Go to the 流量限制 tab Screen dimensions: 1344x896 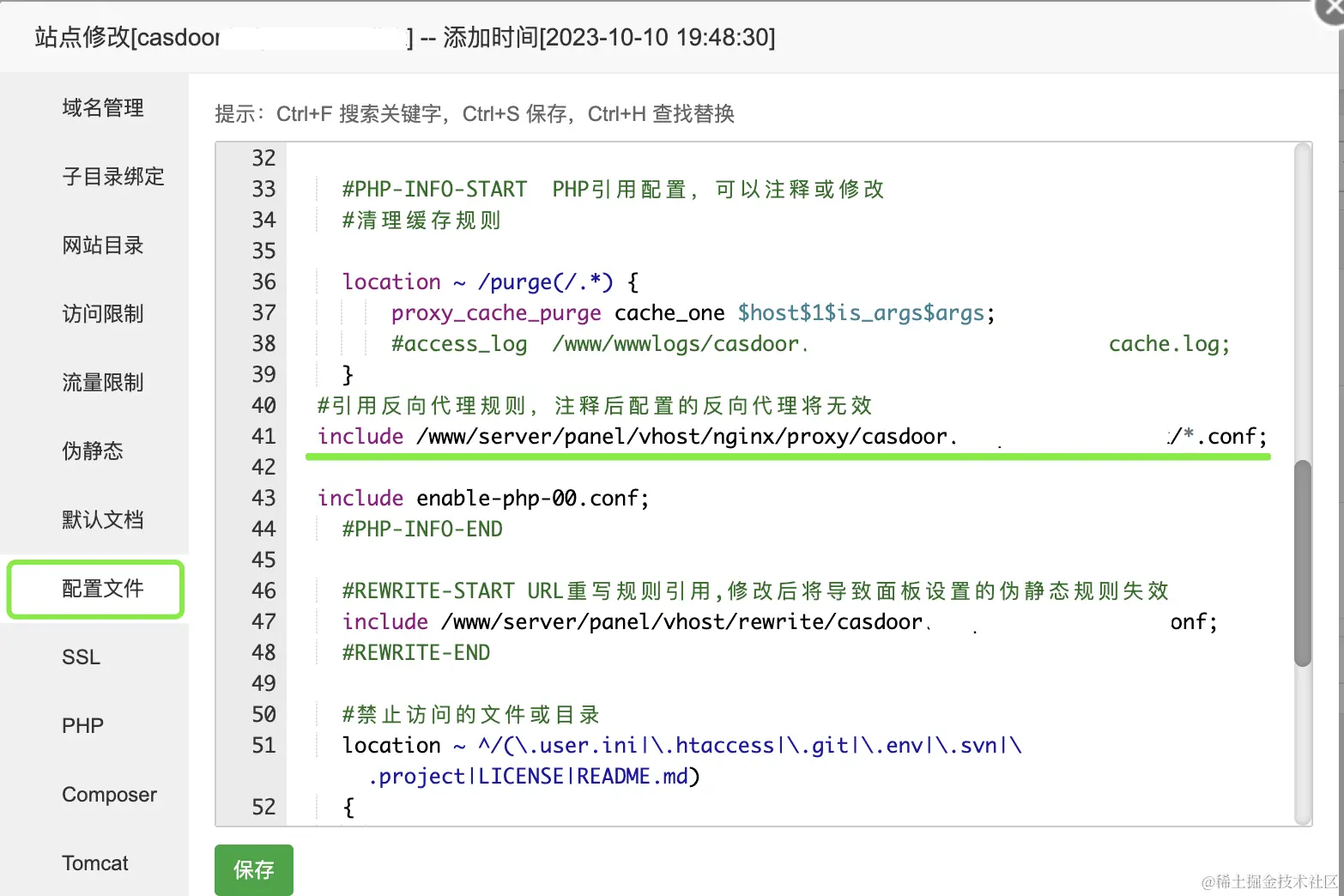tap(102, 383)
